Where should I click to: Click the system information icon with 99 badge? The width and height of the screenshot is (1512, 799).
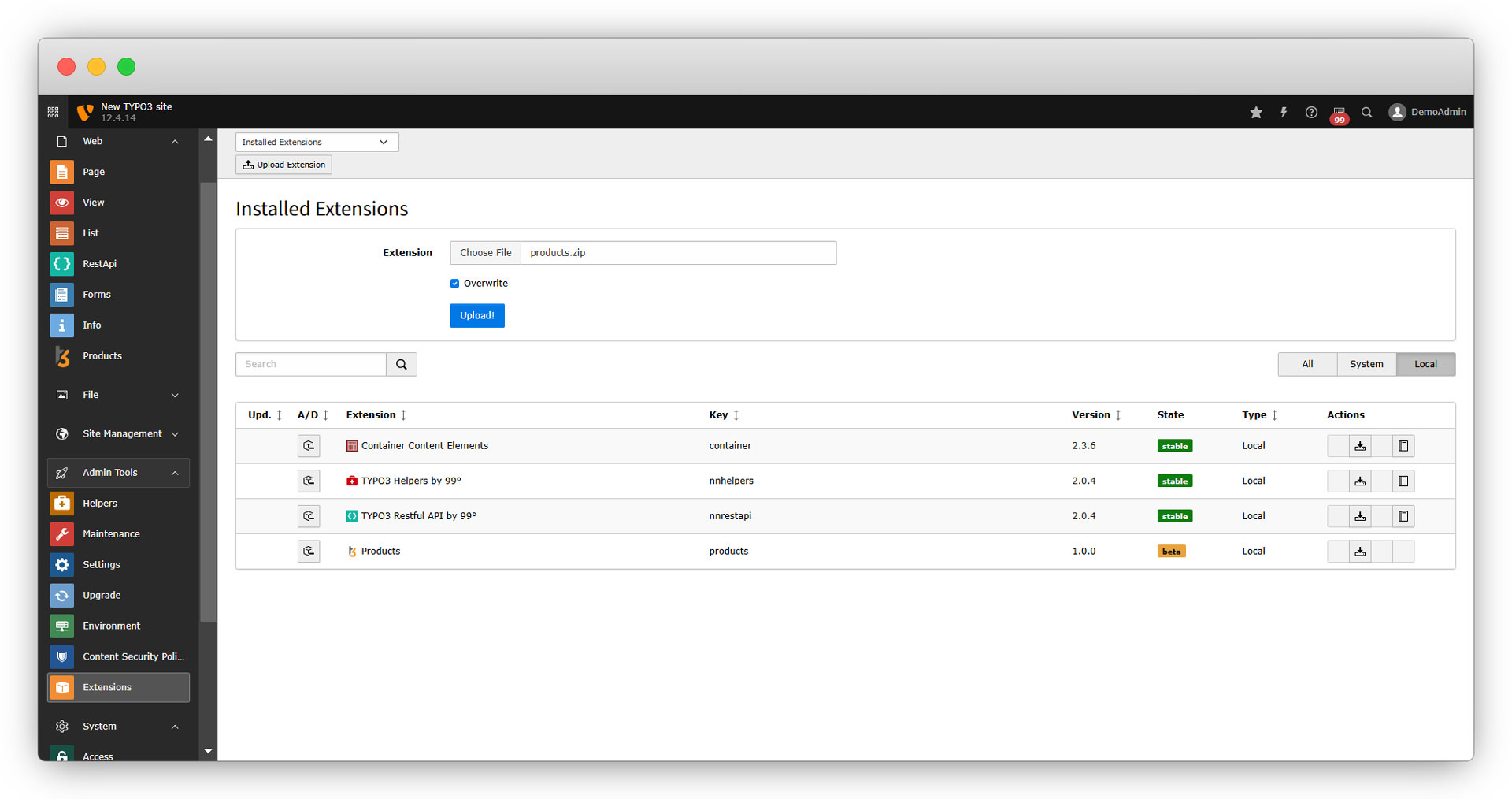coord(1339,113)
